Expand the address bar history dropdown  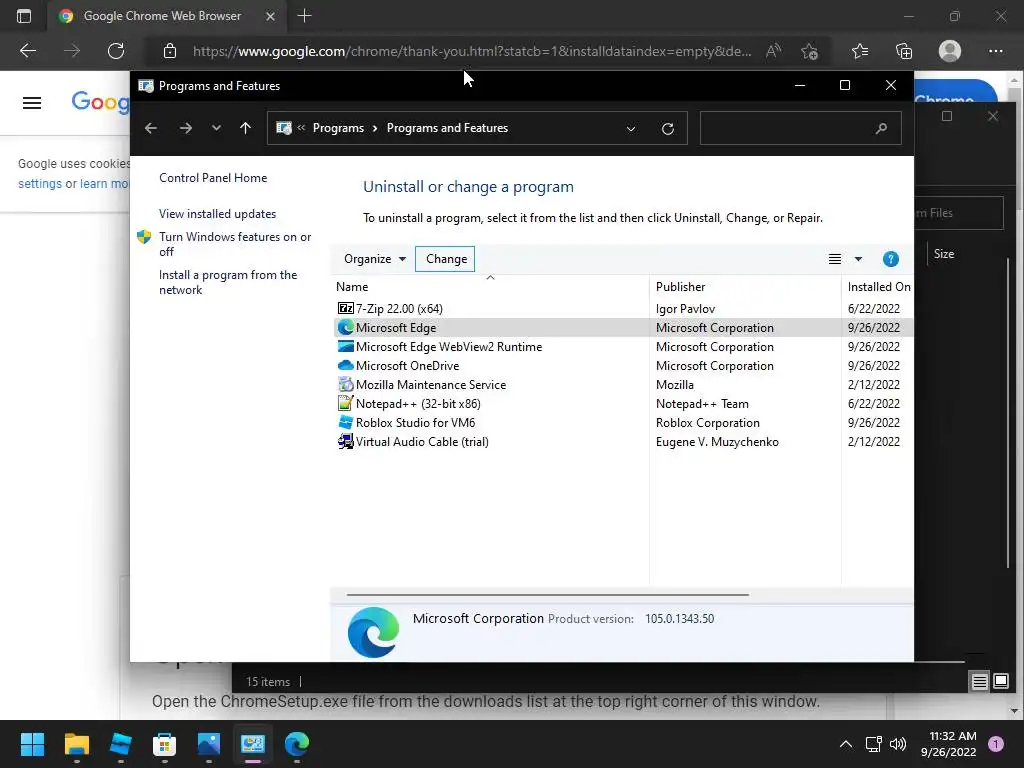click(x=631, y=129)
